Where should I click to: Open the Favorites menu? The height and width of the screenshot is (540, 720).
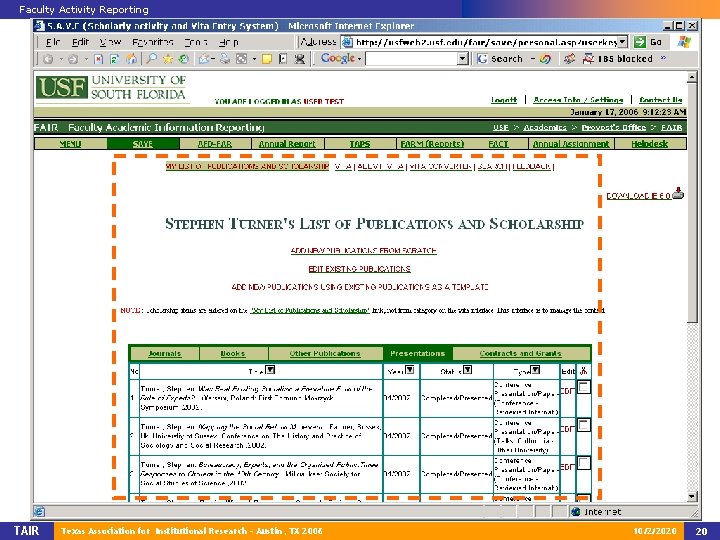point(152,42)
